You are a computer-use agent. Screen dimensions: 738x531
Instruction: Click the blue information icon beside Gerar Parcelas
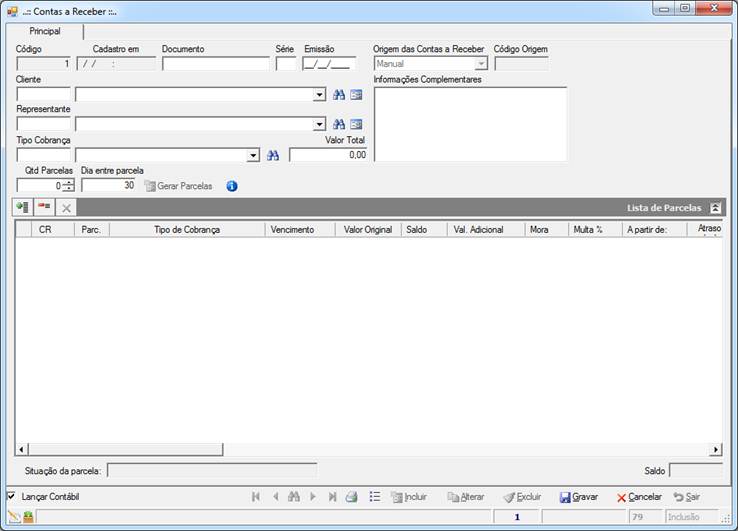click(x=232, y=186)
